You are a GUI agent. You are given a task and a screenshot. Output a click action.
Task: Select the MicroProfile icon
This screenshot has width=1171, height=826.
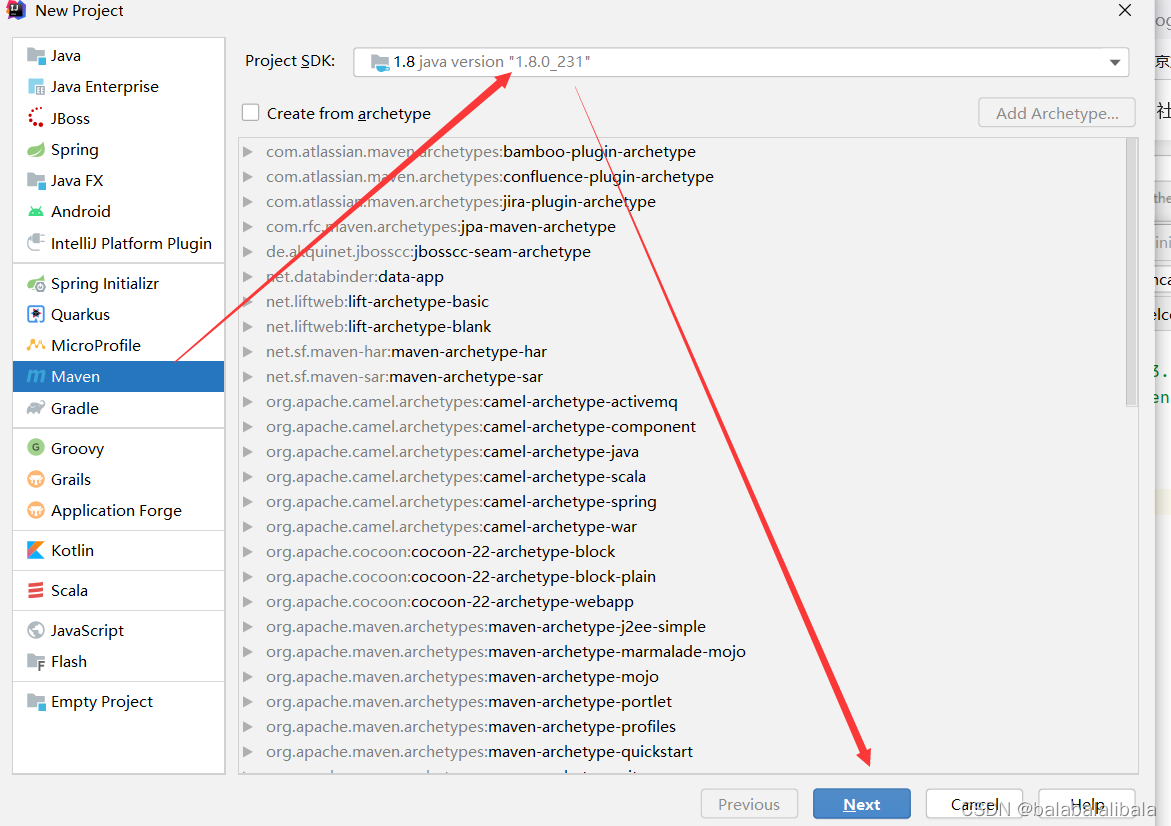click(36, 345)
